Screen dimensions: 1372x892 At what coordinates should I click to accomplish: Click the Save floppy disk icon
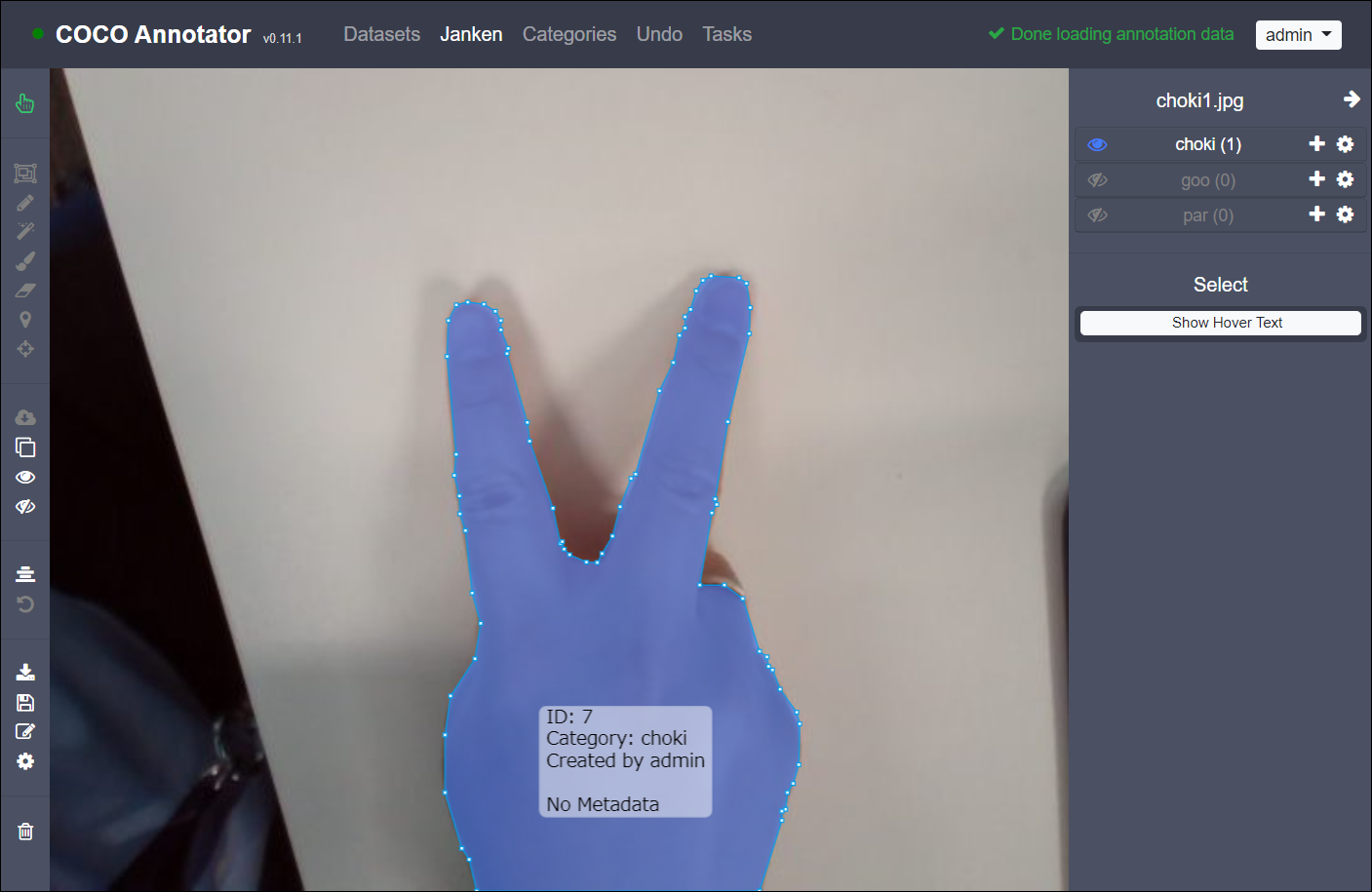[25, 702]
